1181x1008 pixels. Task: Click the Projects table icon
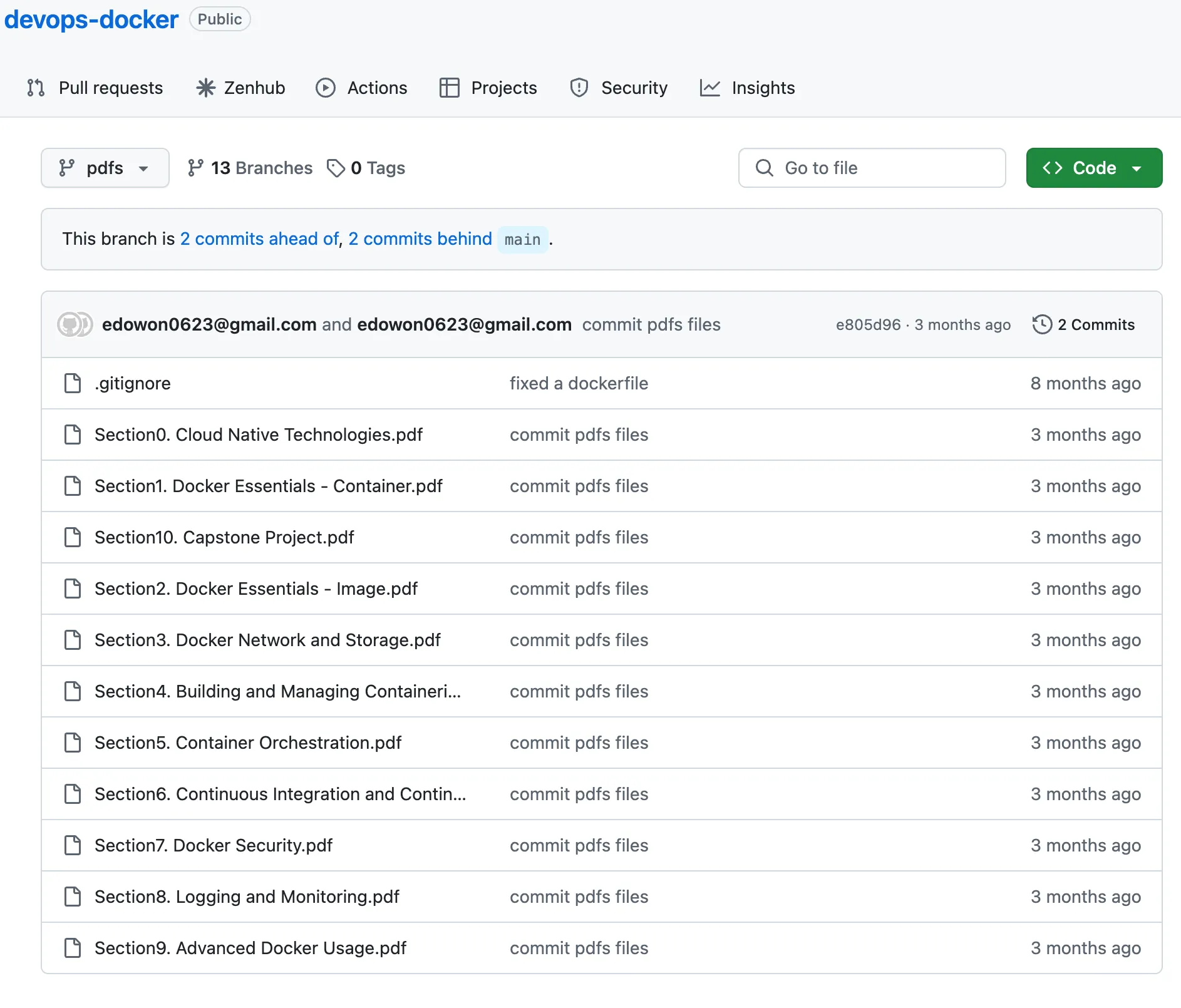pyautogui.click(x=450, y=88)
